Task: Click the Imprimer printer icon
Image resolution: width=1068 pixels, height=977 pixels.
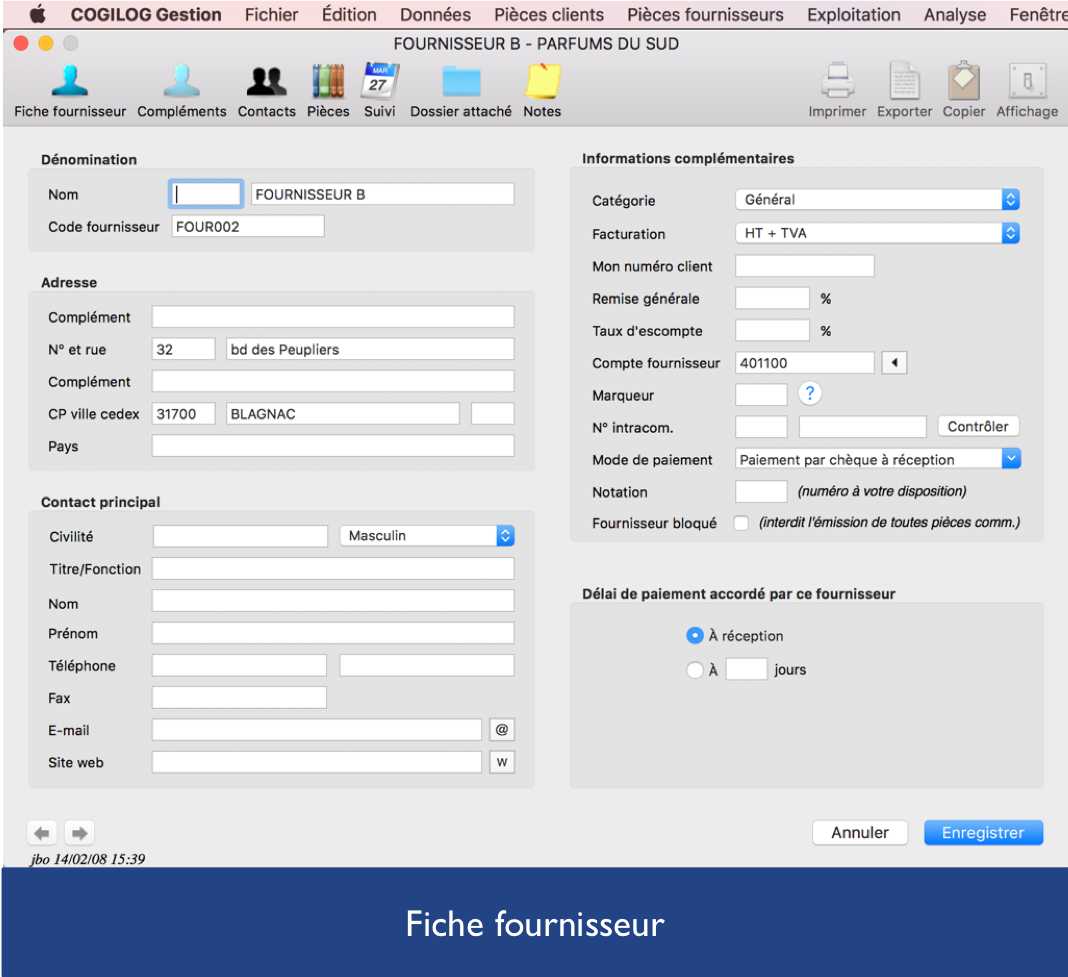Action: (x=837, y=81)
